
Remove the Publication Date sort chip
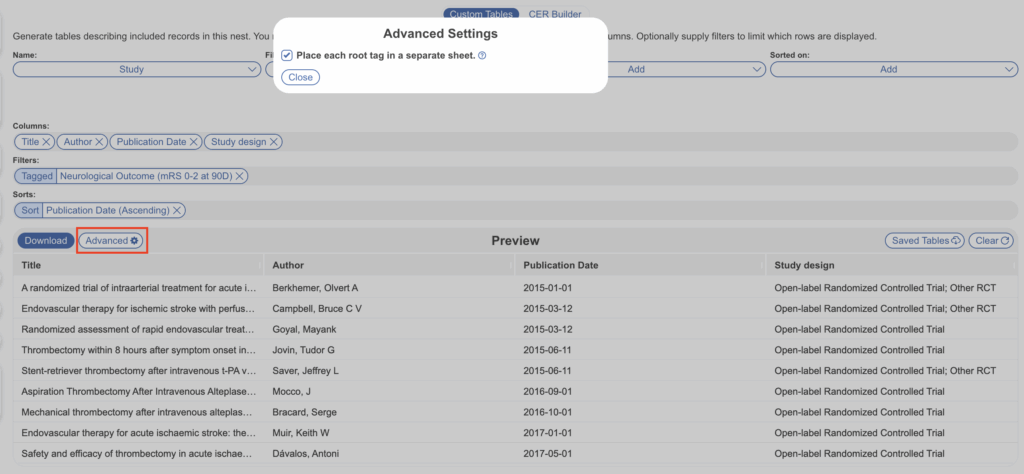coord(177,210)
